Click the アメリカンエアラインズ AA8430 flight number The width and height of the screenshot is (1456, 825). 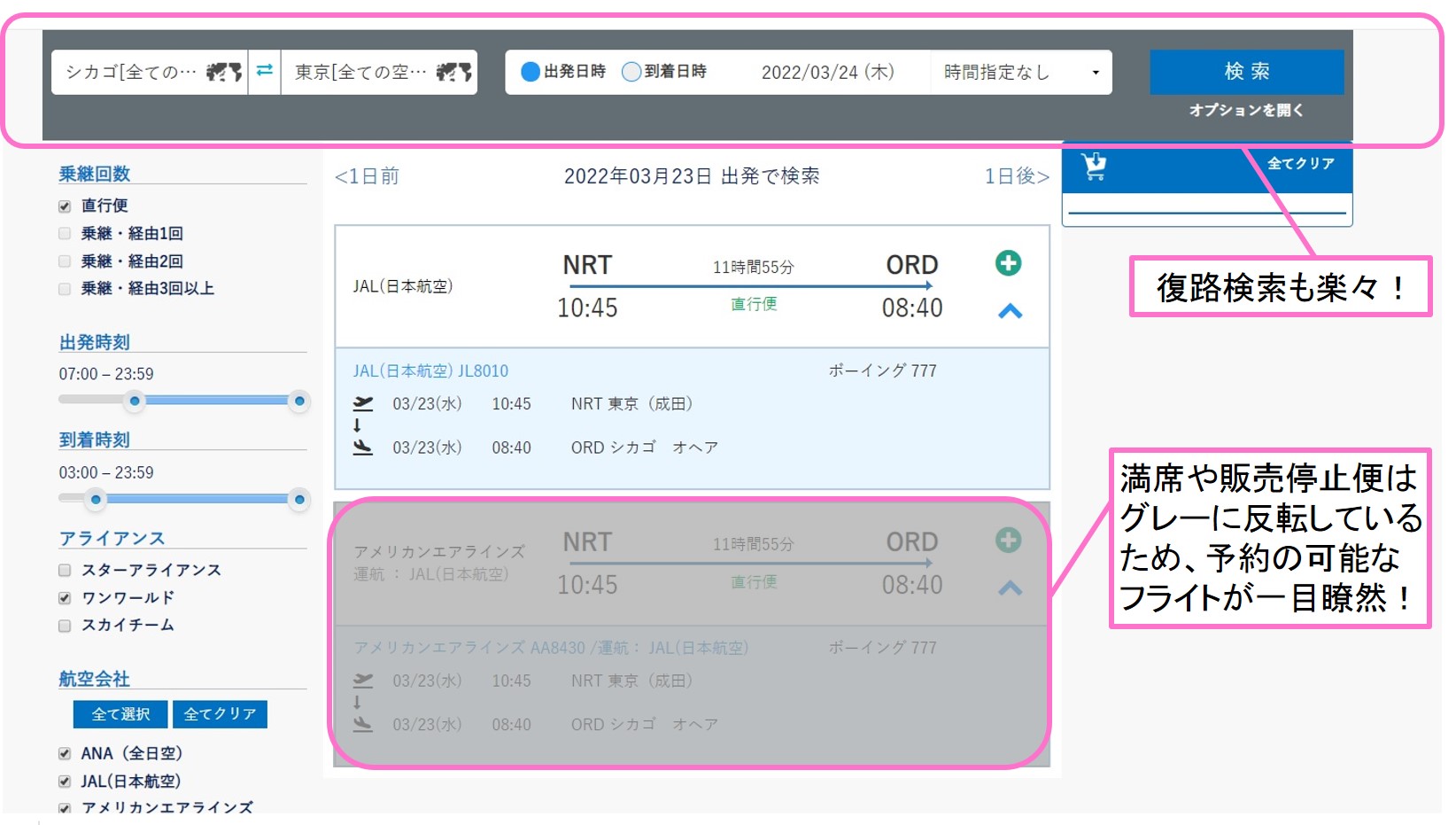pos(551,648)
